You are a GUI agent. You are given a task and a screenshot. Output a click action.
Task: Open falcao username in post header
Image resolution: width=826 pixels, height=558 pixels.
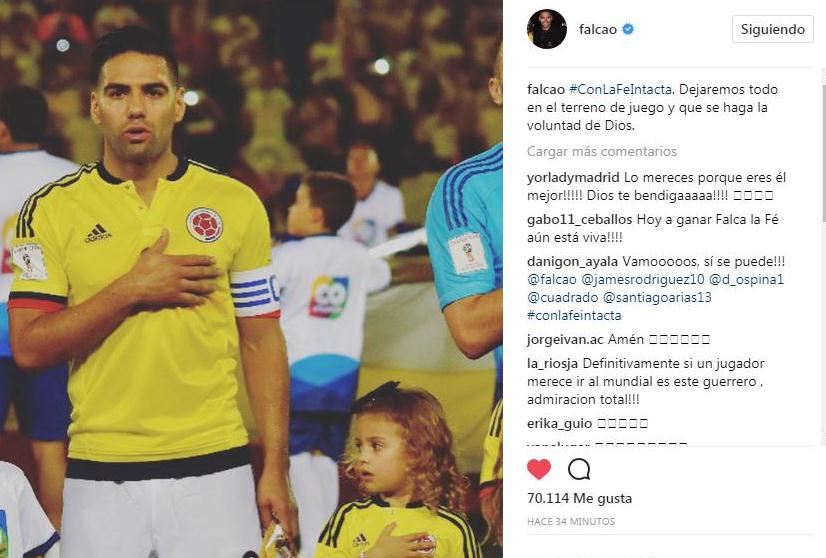598,29
